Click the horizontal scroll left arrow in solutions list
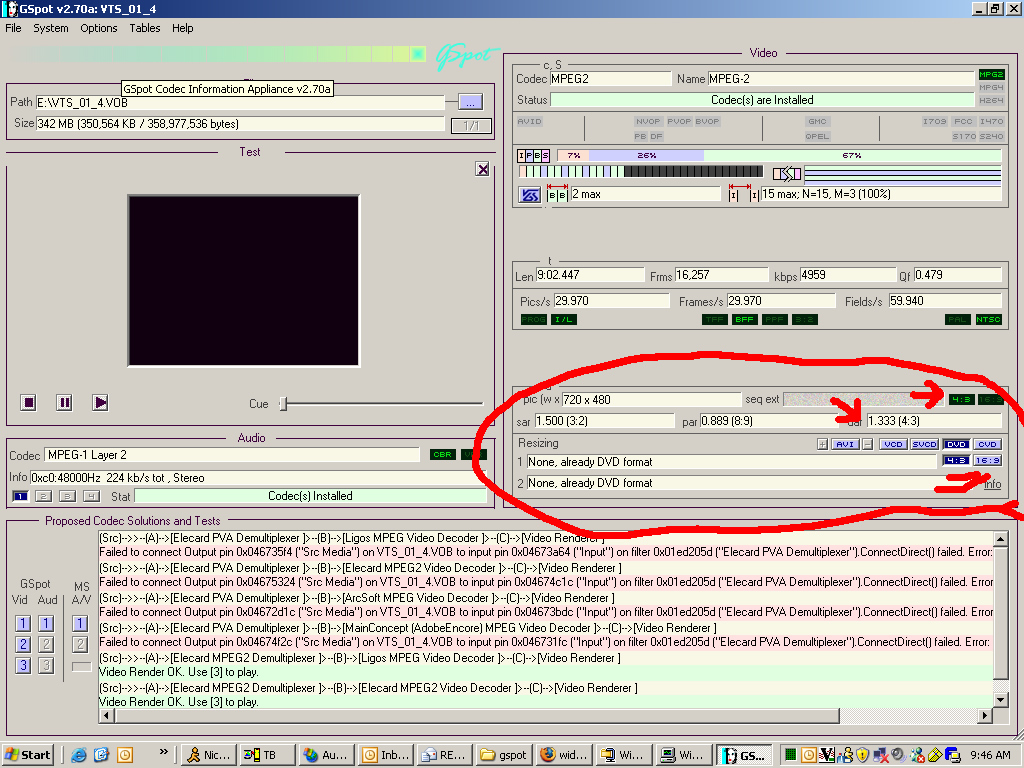 tap(106, 716)
